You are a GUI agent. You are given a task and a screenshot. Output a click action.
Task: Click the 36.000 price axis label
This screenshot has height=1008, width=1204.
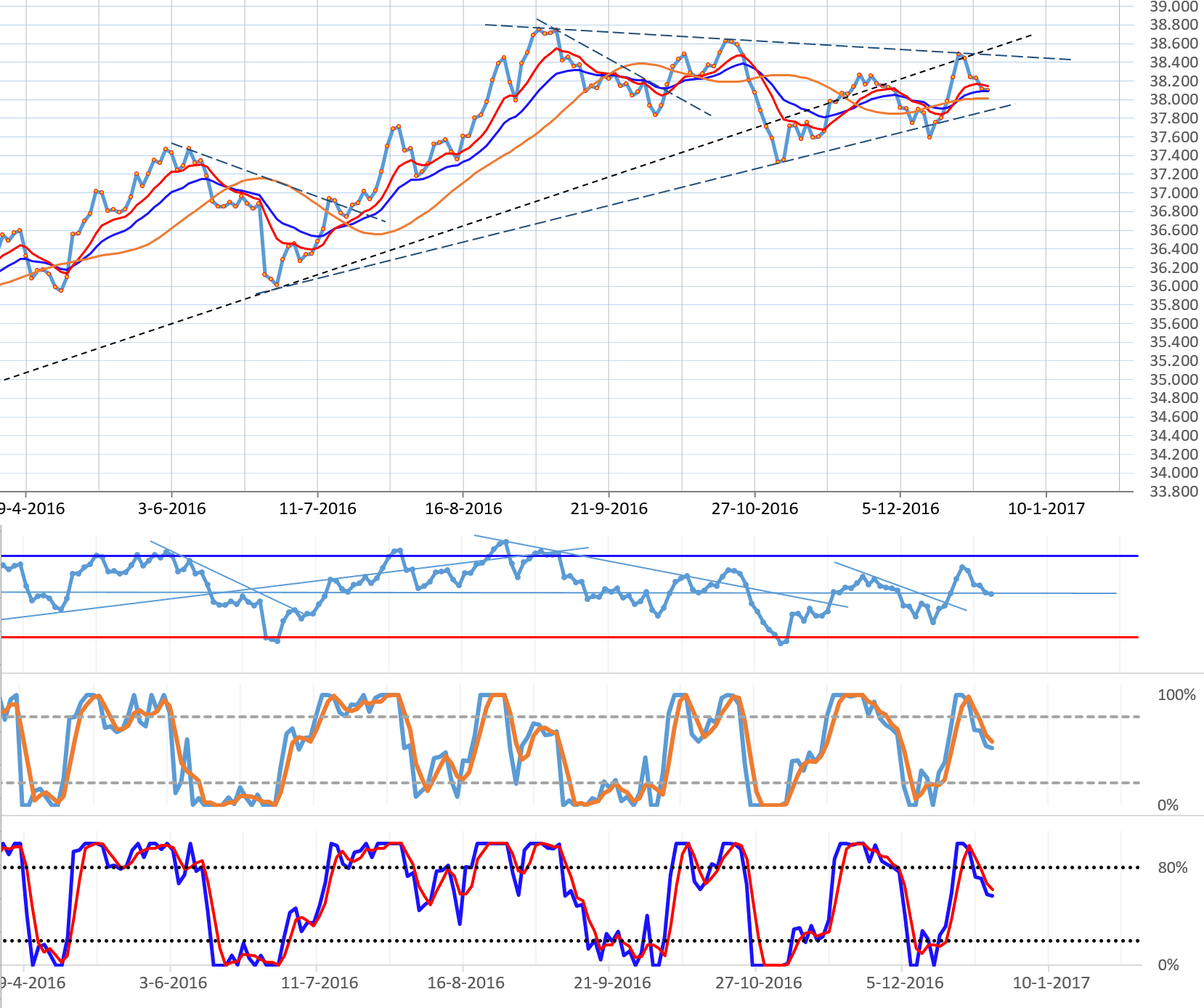click(1174, 286)
